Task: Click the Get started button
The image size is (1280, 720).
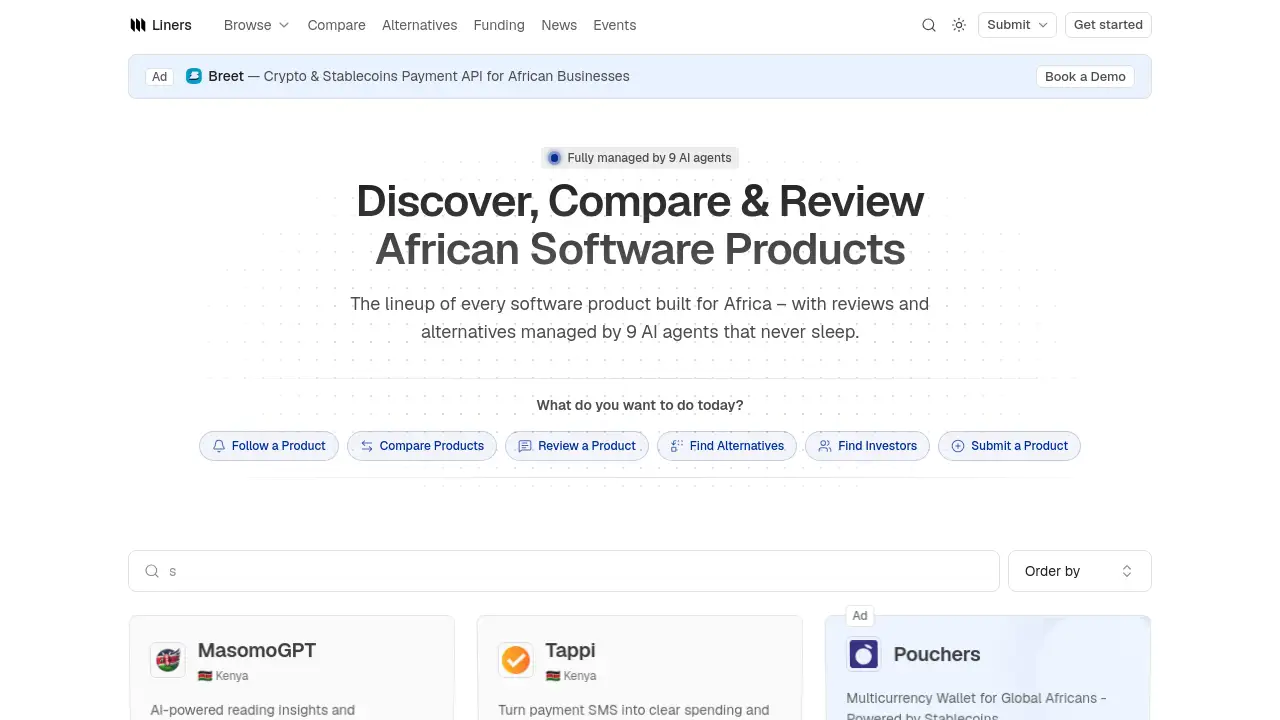Action: click(1108, 25)
